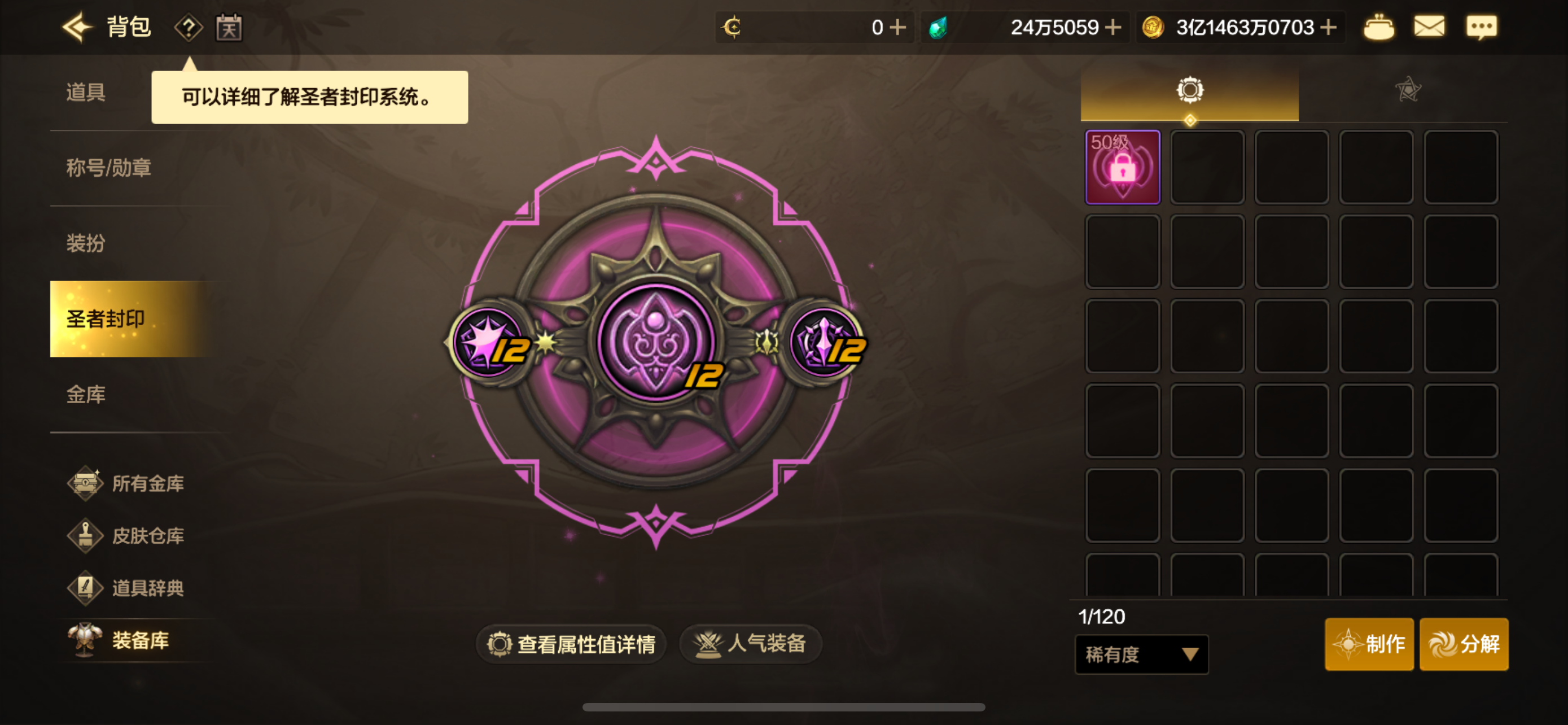The image size is (1568, 725).
Task: Switch to the pentagram star inventory tab
Action: [x=1408, y=90]
